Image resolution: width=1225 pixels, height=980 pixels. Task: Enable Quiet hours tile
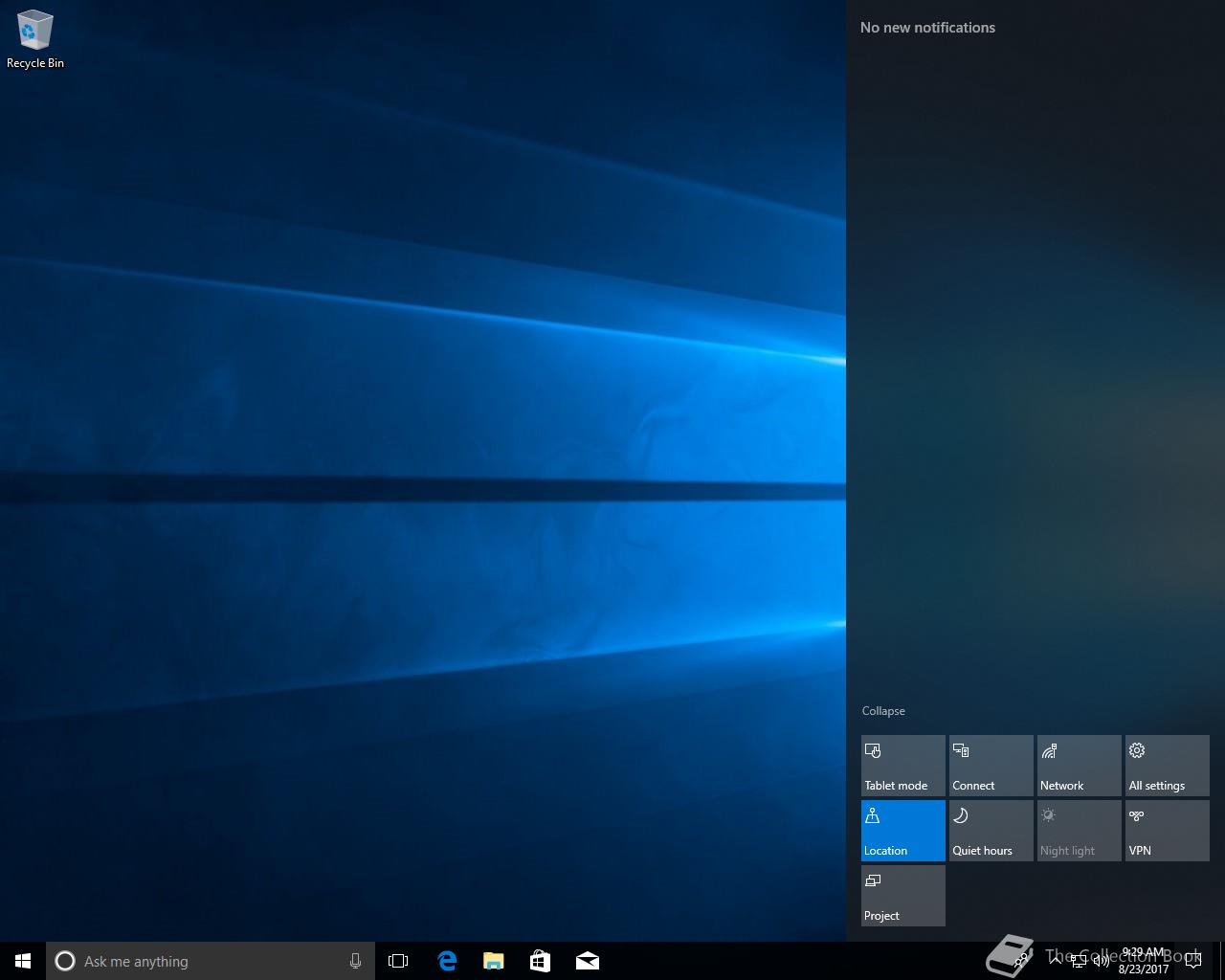[x=991, y=831]
